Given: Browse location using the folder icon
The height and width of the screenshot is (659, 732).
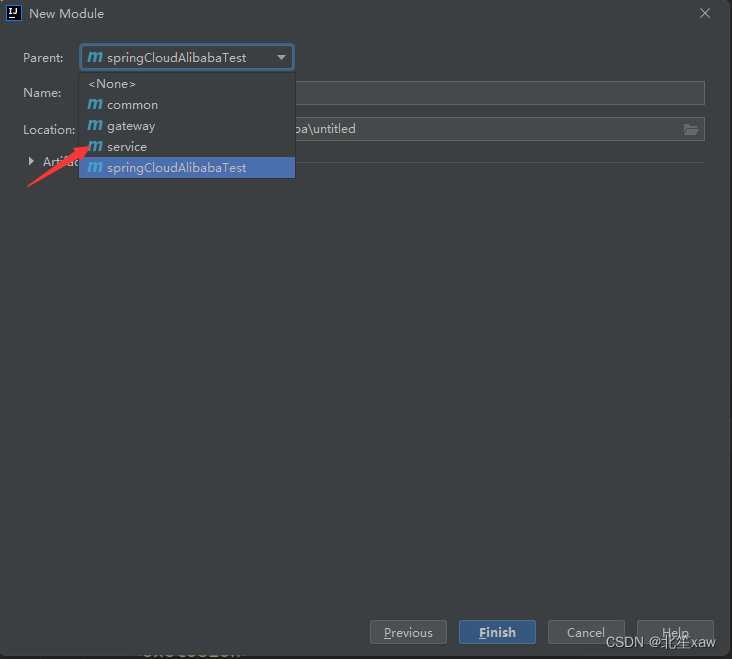Looking at the screenshot, I should pyautogui.click(x=691, y=129).
